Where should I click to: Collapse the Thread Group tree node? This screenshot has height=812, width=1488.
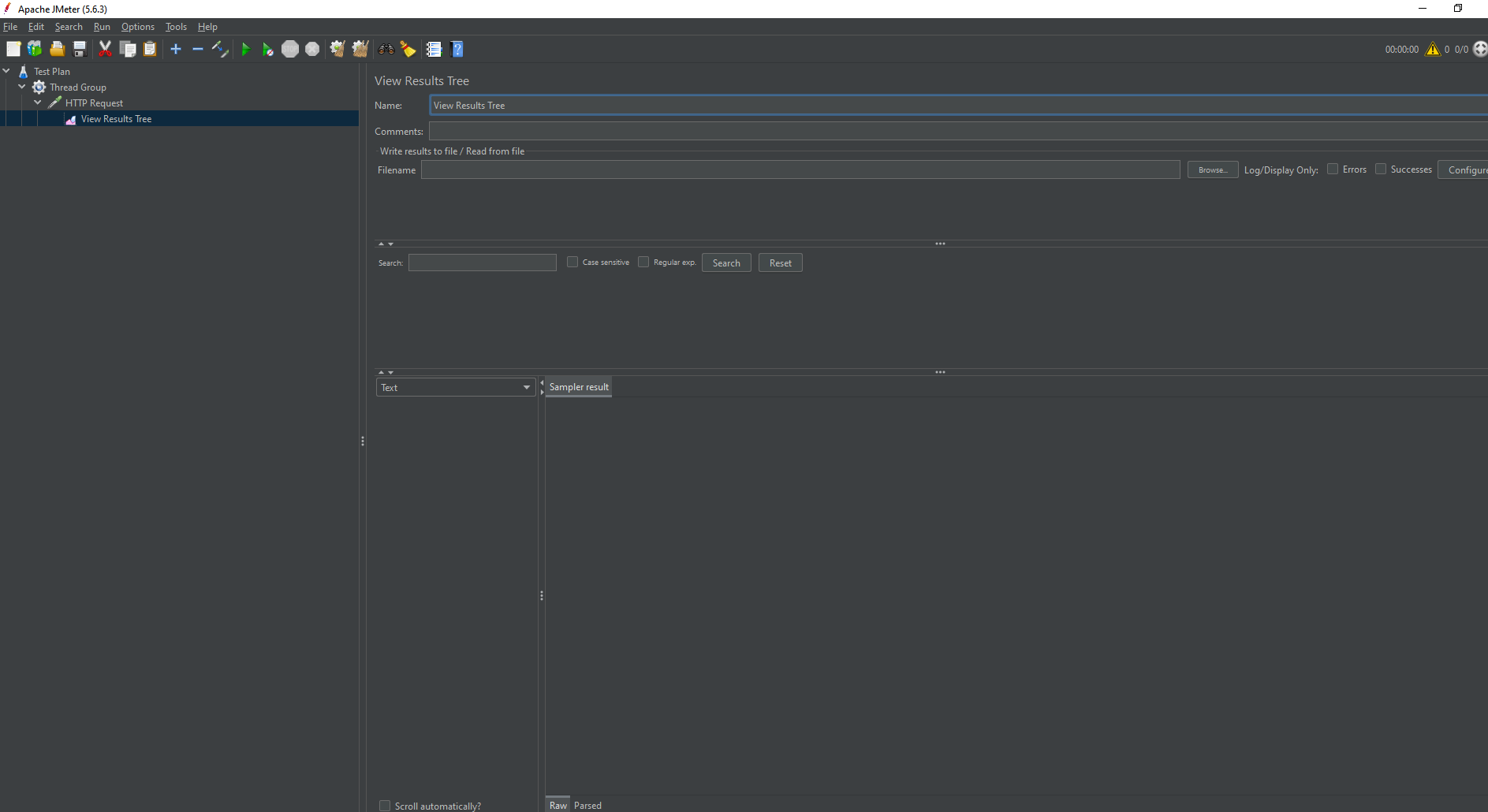(x=22, y=87)
